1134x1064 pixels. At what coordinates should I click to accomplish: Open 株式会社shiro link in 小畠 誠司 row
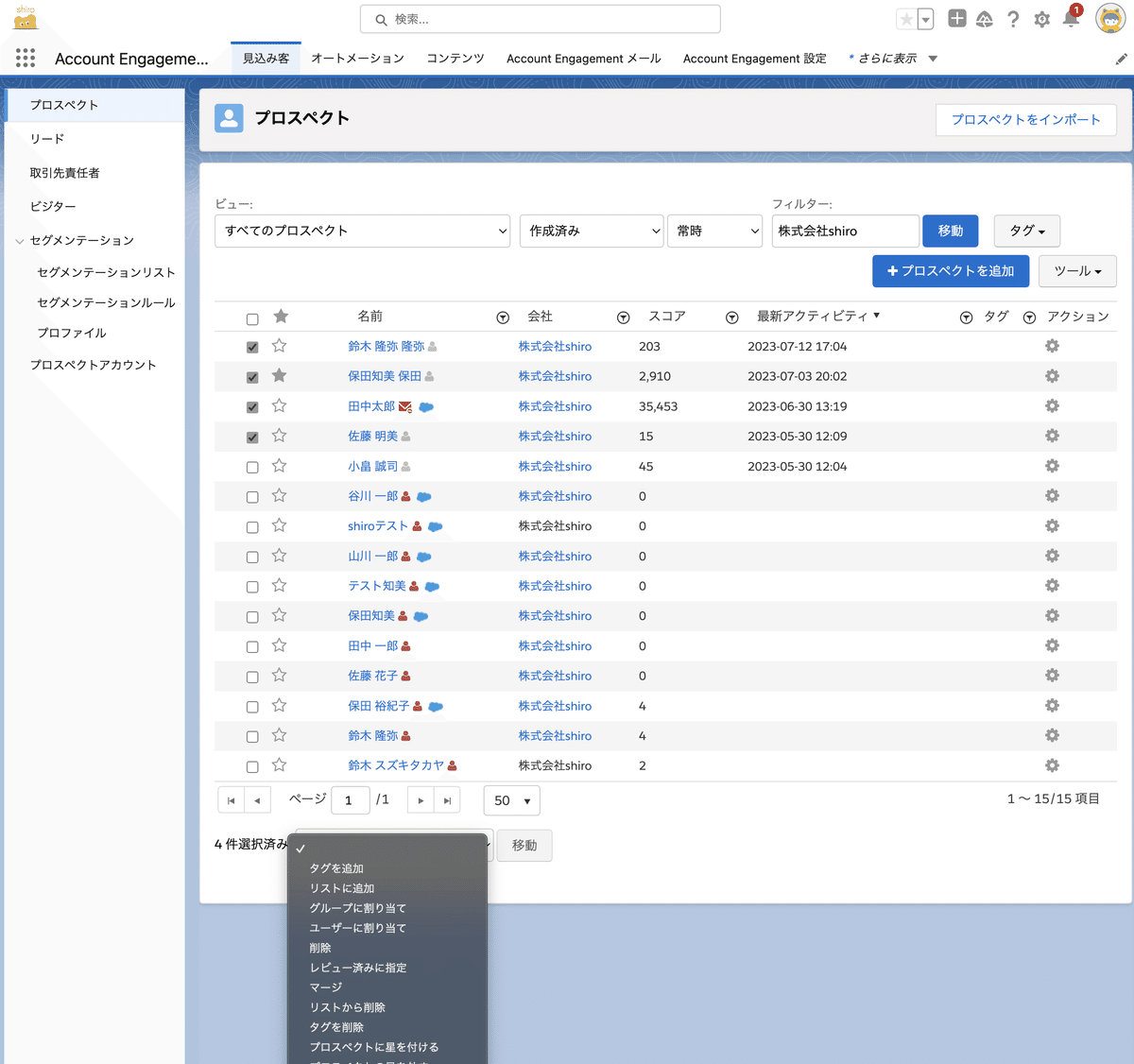555,467
